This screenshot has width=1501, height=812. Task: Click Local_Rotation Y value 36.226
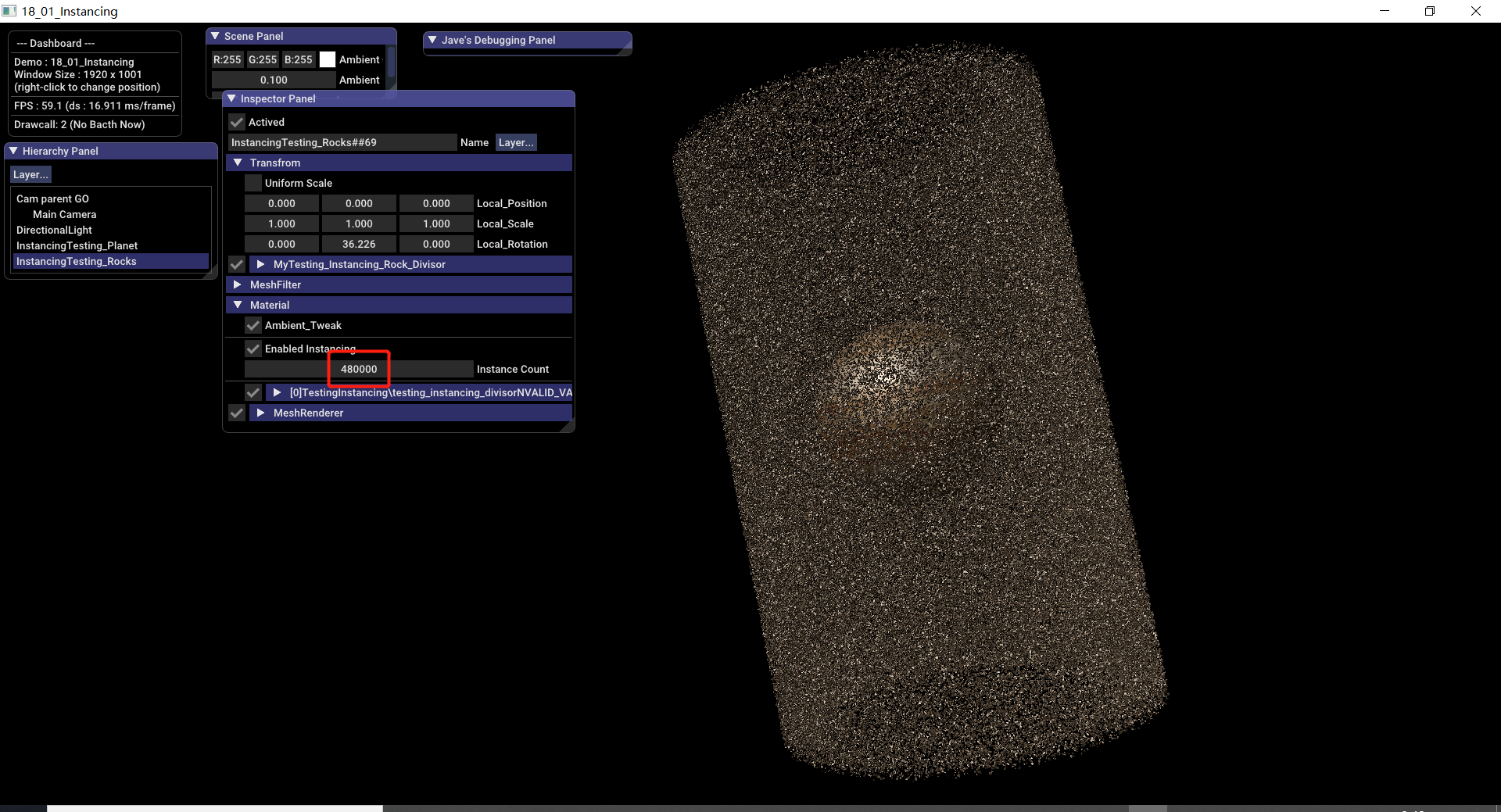(359, 244)
